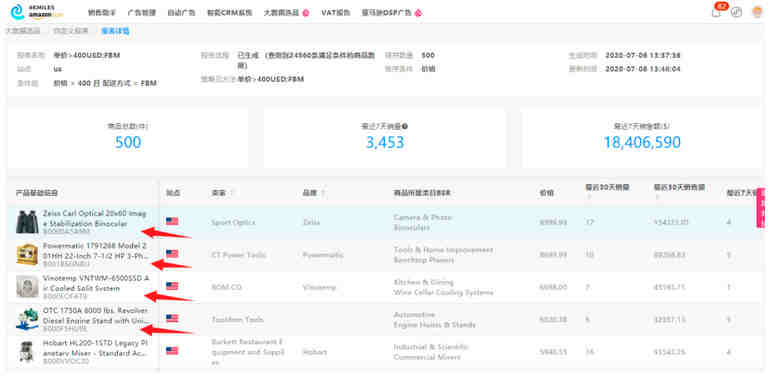Open the 大数据选品 menu item

pos(281,13)
